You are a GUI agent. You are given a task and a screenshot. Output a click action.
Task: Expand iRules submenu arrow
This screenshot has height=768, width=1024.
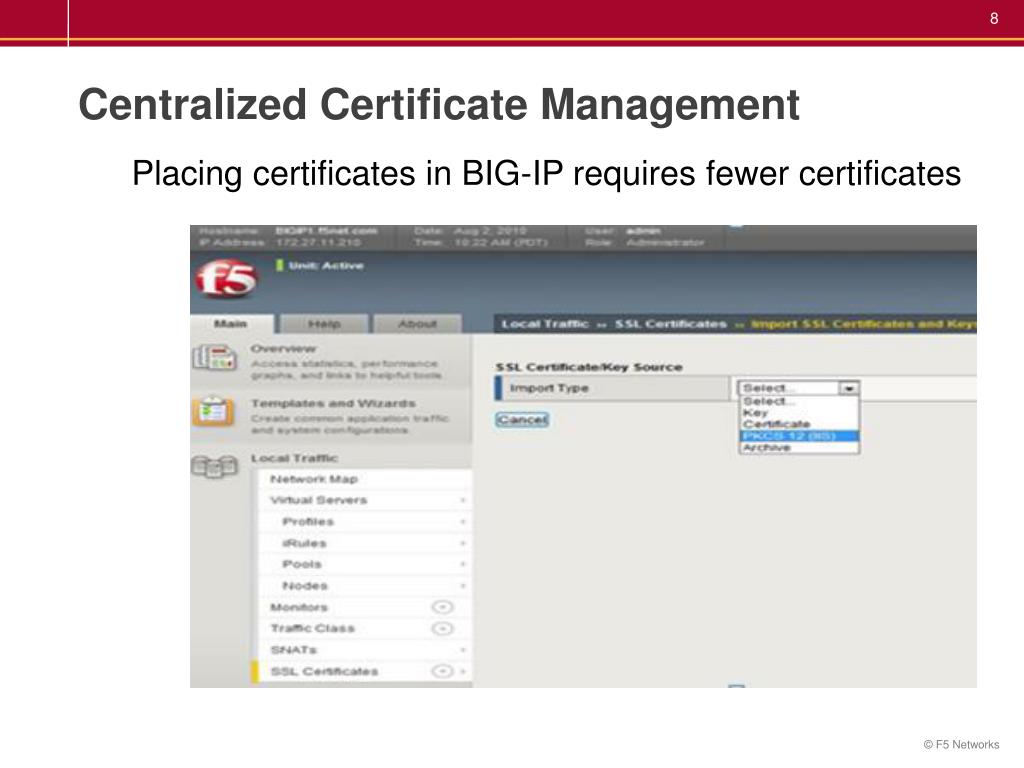463,543
